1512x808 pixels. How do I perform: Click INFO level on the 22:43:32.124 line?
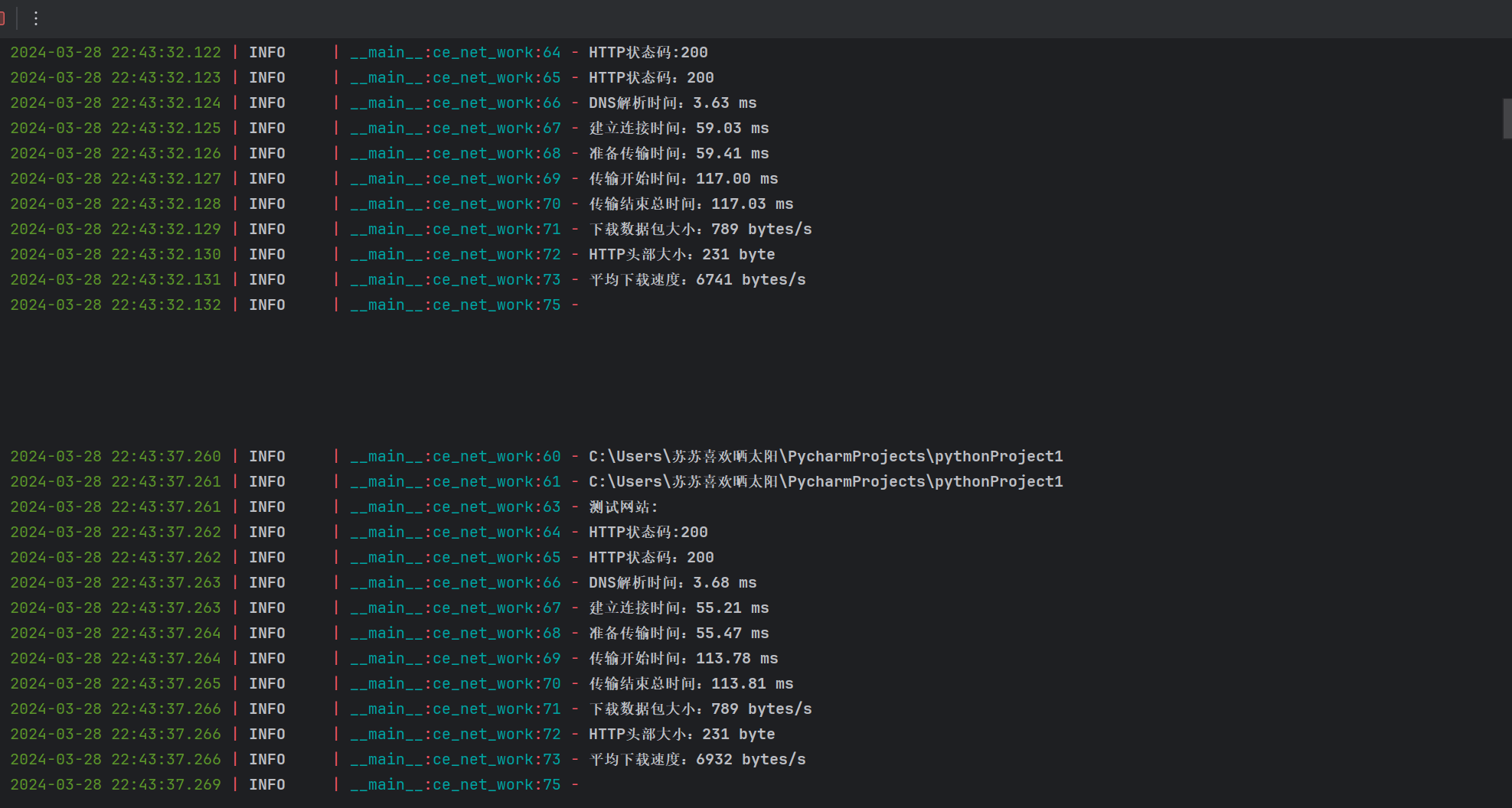[267, 103]
